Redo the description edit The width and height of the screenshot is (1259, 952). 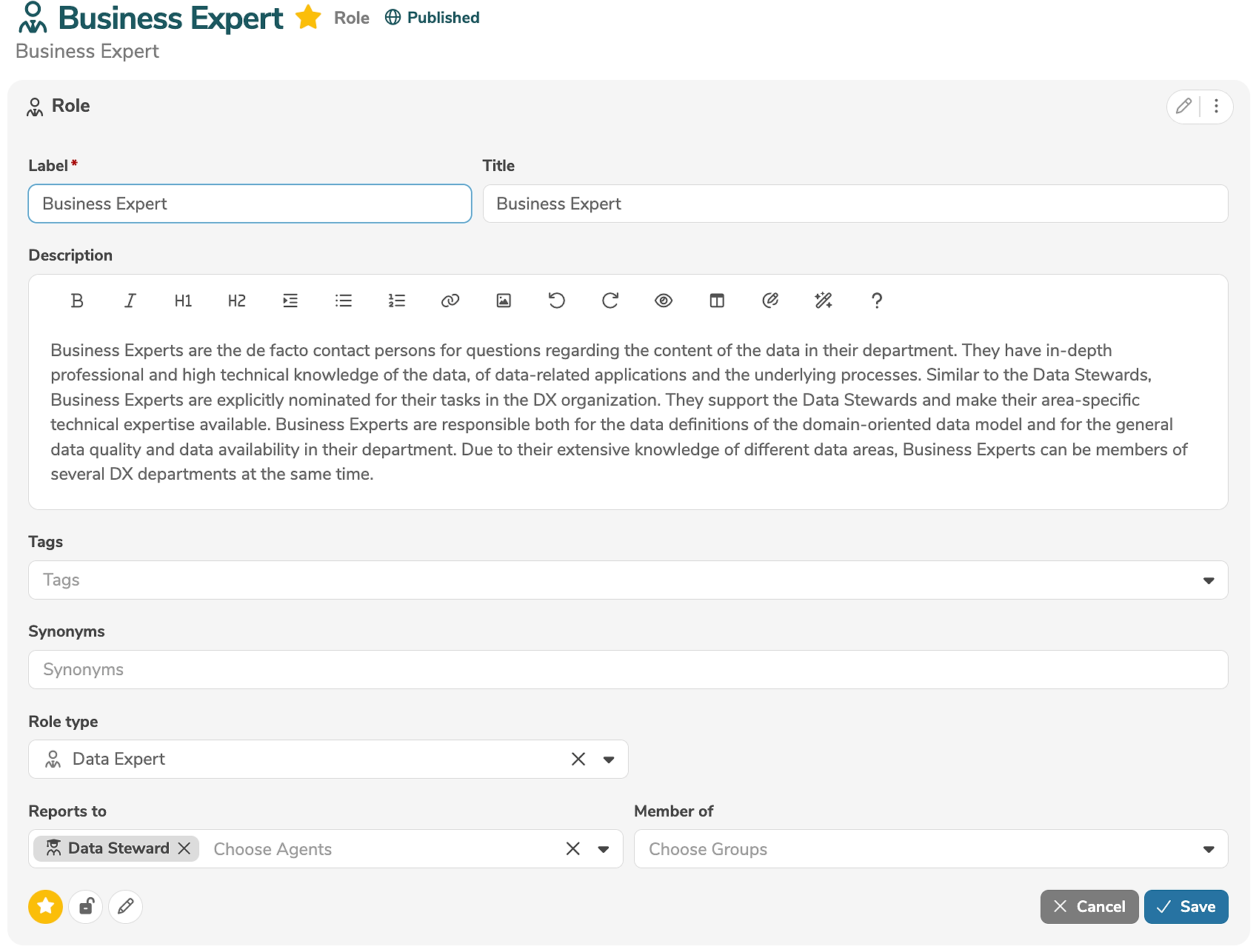pos(610,301)
